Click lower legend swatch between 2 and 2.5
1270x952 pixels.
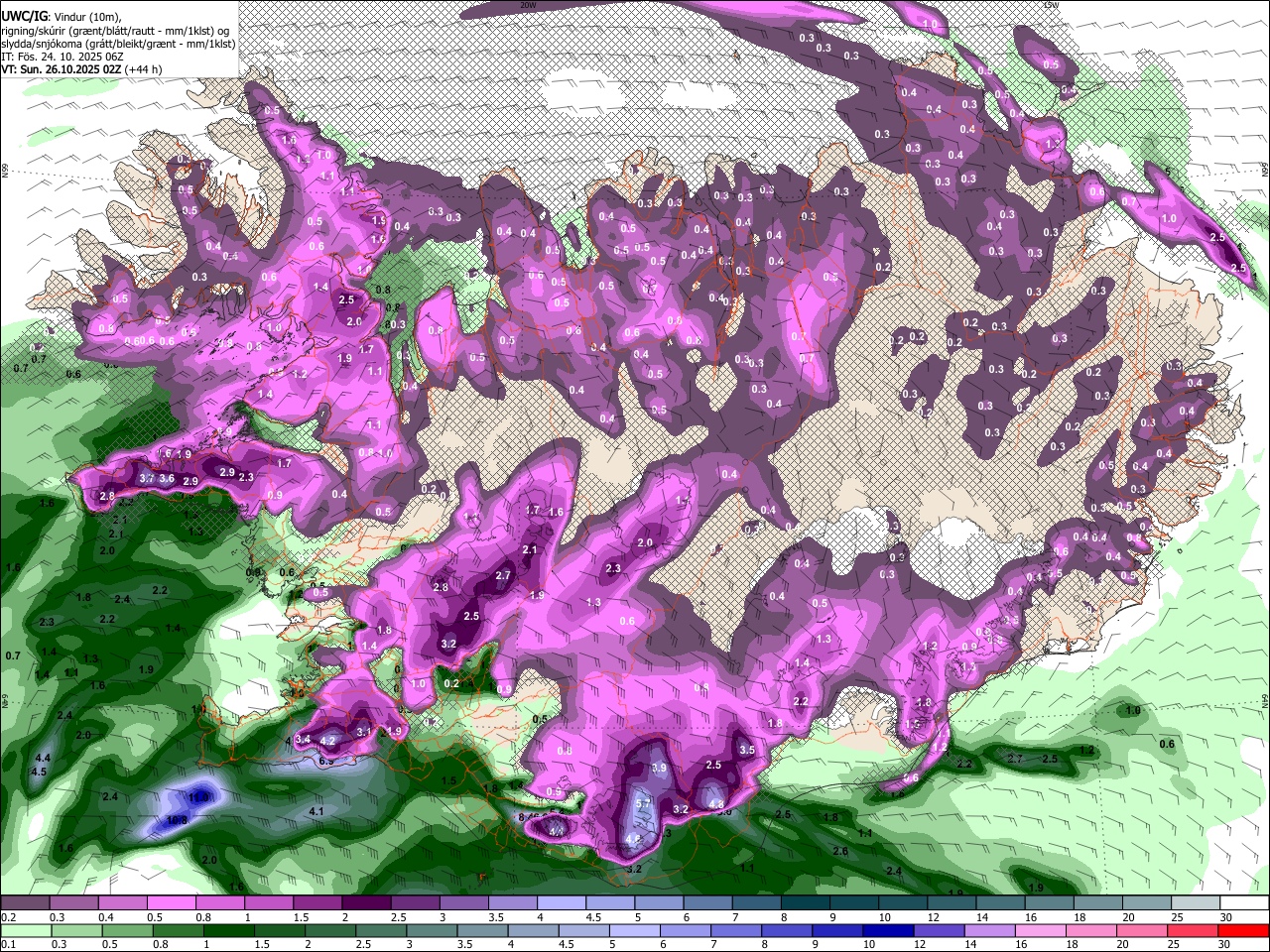click(329, 931)
